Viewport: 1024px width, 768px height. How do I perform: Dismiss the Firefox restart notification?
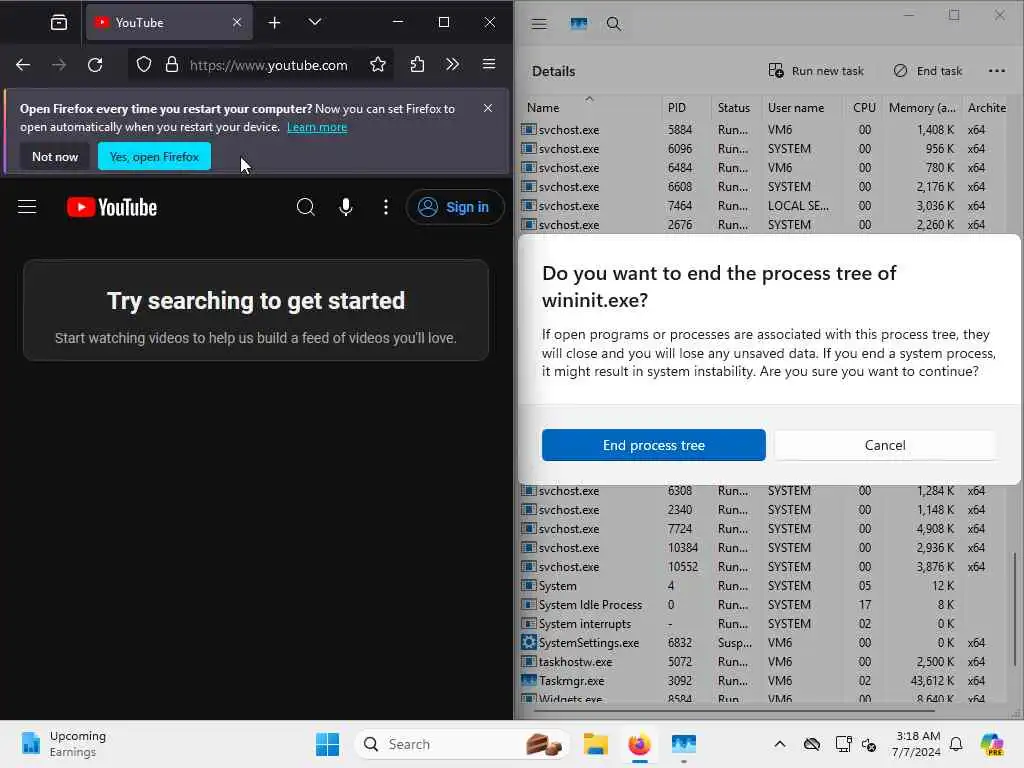488,108
